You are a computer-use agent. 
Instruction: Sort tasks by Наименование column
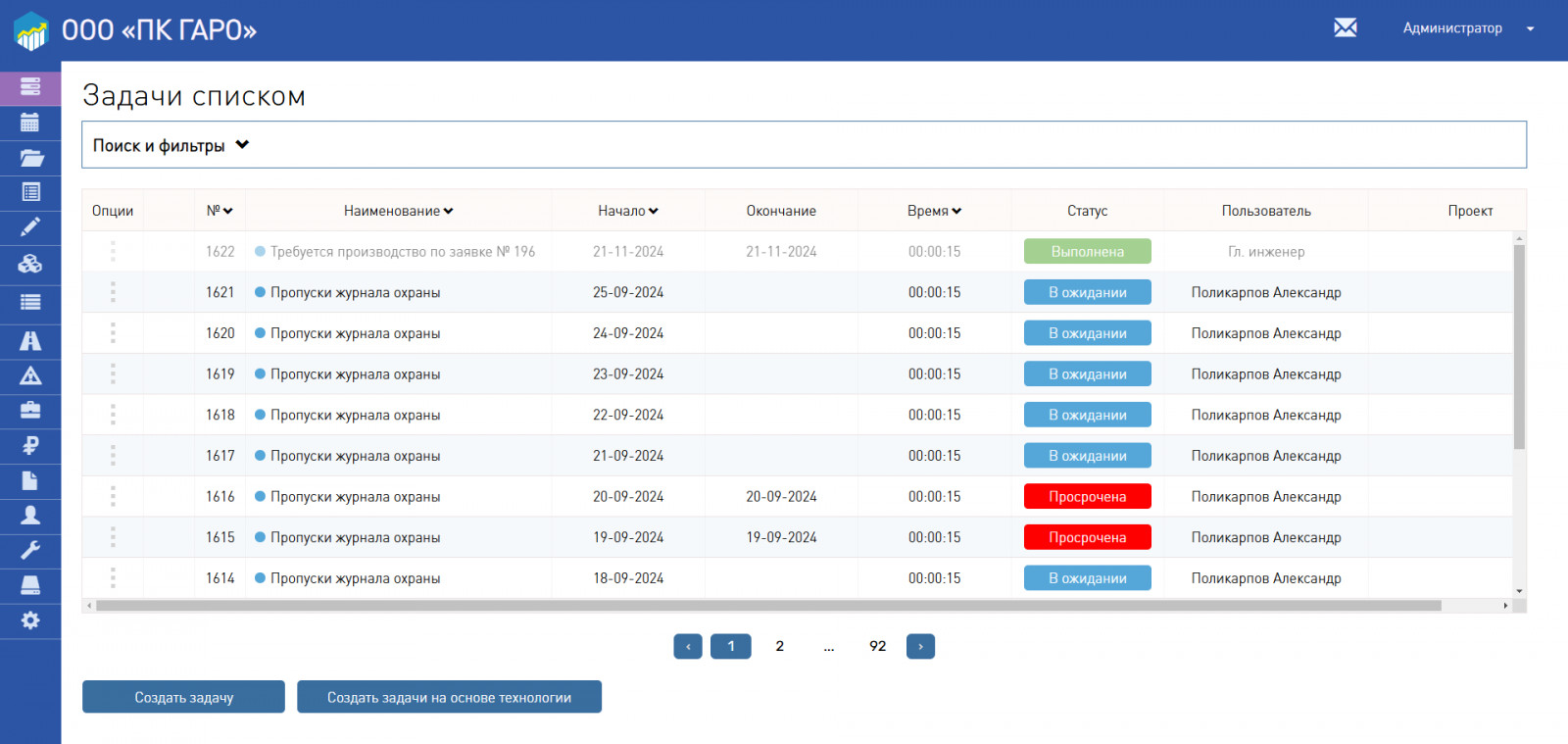pyautogui.click(x=399, y=211)
